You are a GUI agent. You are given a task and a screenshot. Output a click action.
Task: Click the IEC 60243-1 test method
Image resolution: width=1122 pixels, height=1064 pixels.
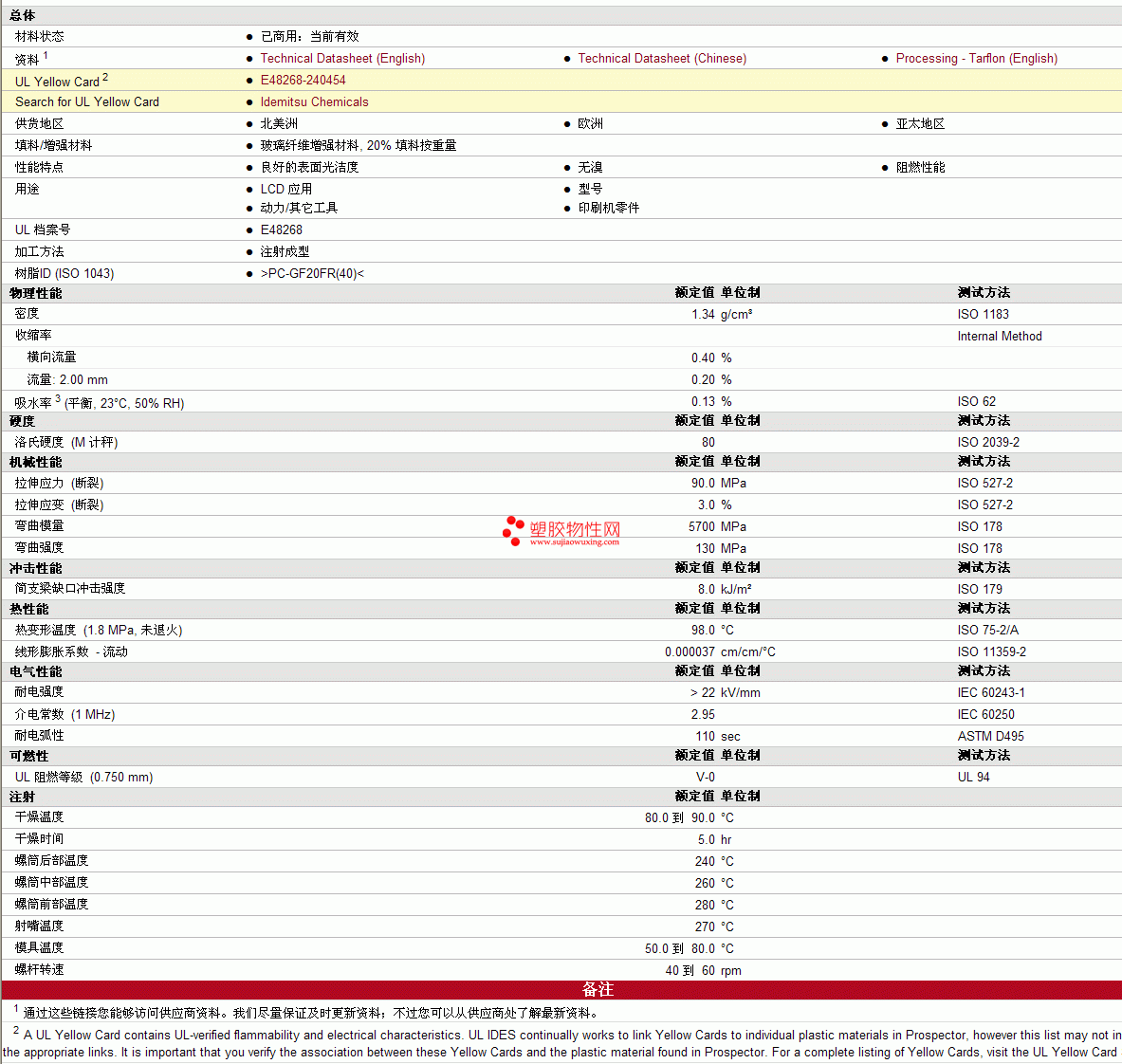(990, 693)
